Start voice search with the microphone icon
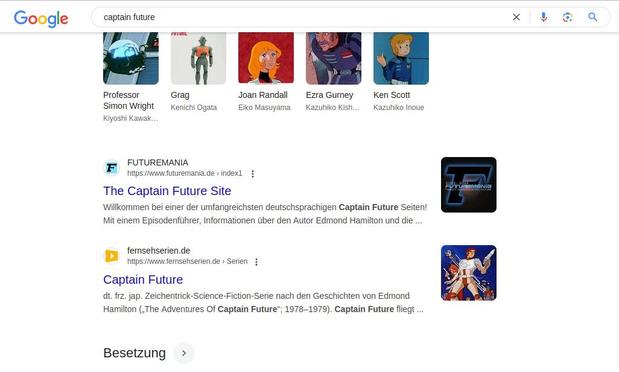This screenshot has height=372, width=619. (x=544, y=17)
